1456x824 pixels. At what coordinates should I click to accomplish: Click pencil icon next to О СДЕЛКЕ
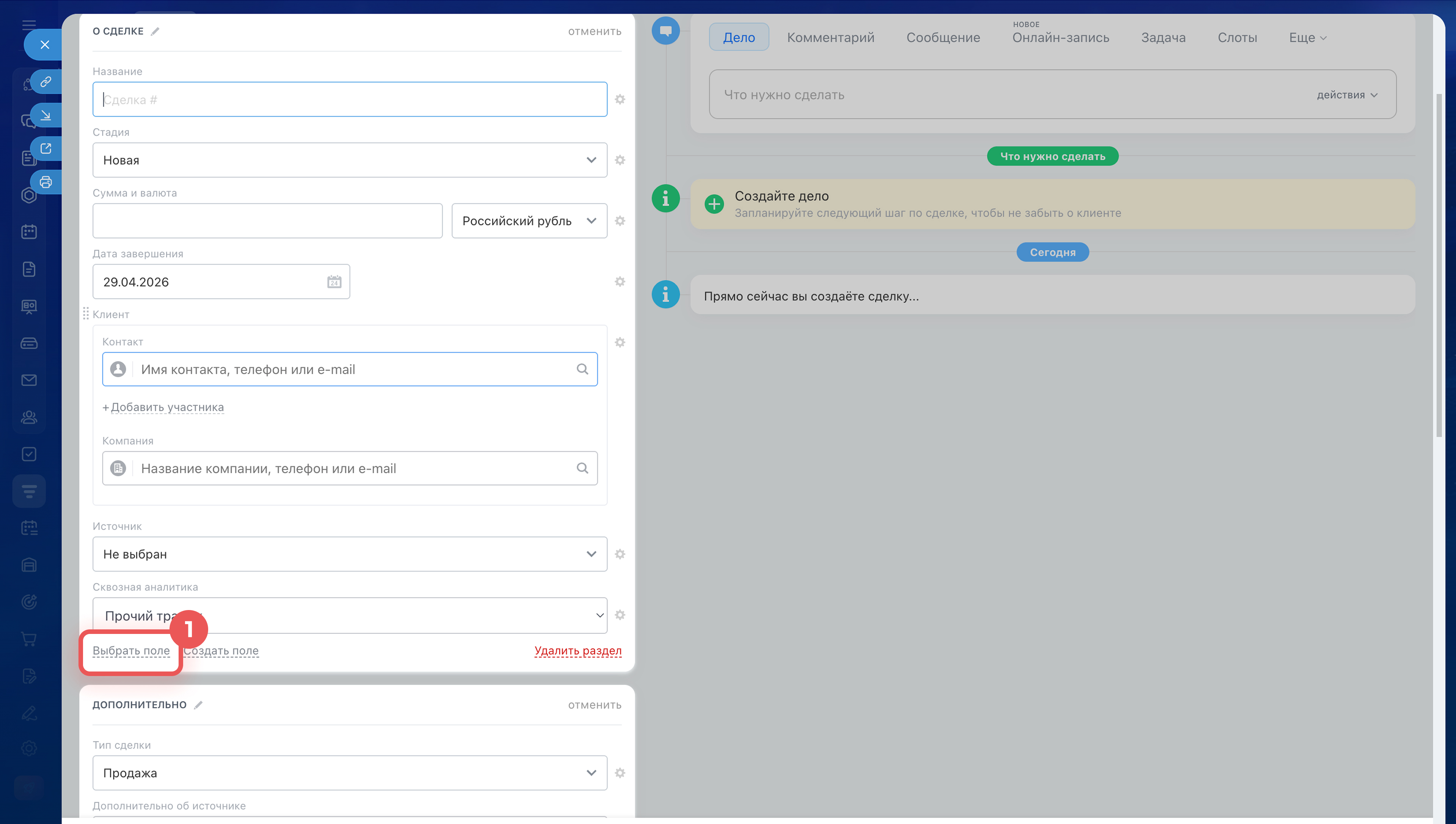point(155,32)
